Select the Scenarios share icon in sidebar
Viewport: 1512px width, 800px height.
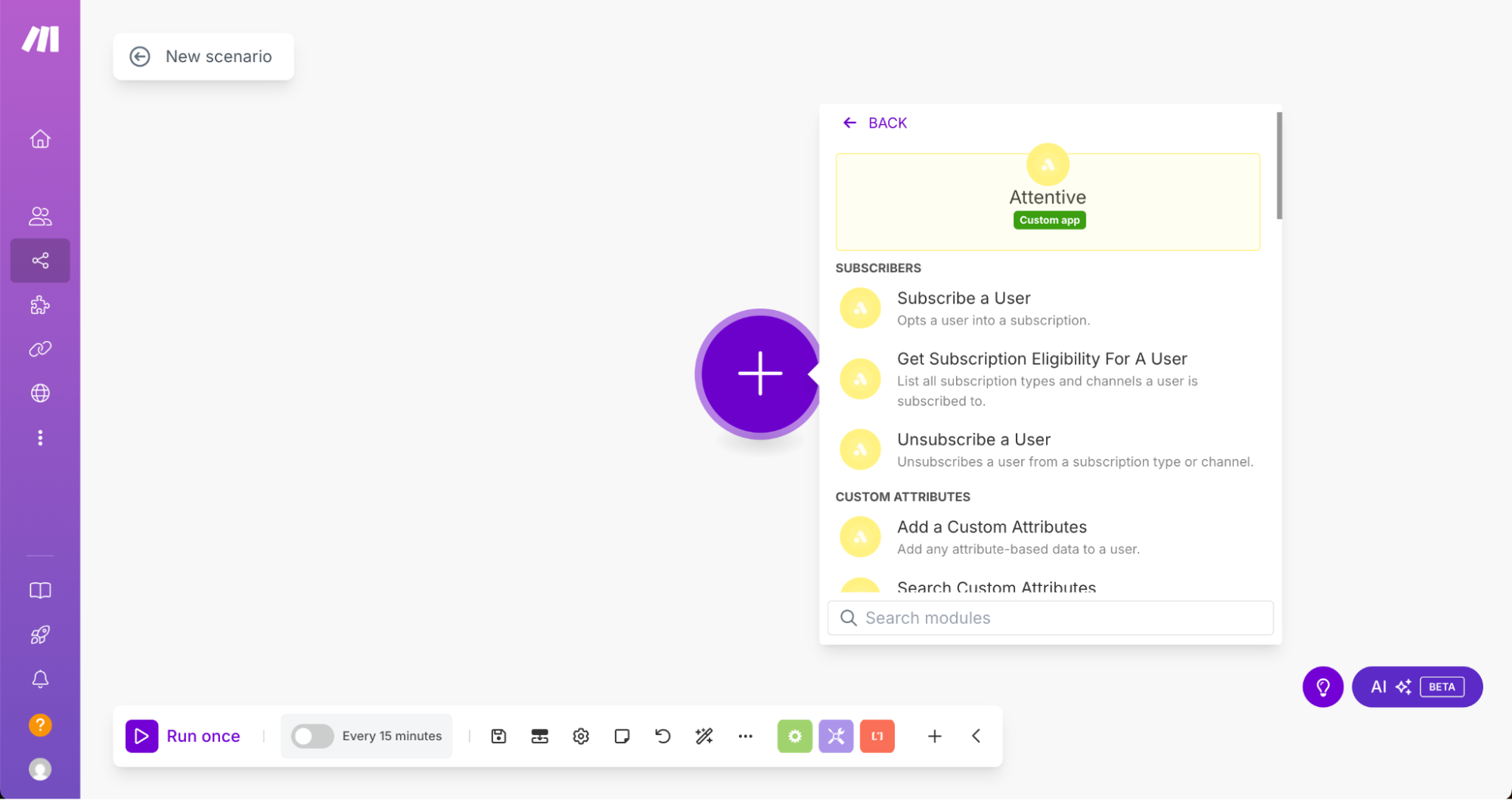point(40,261)
